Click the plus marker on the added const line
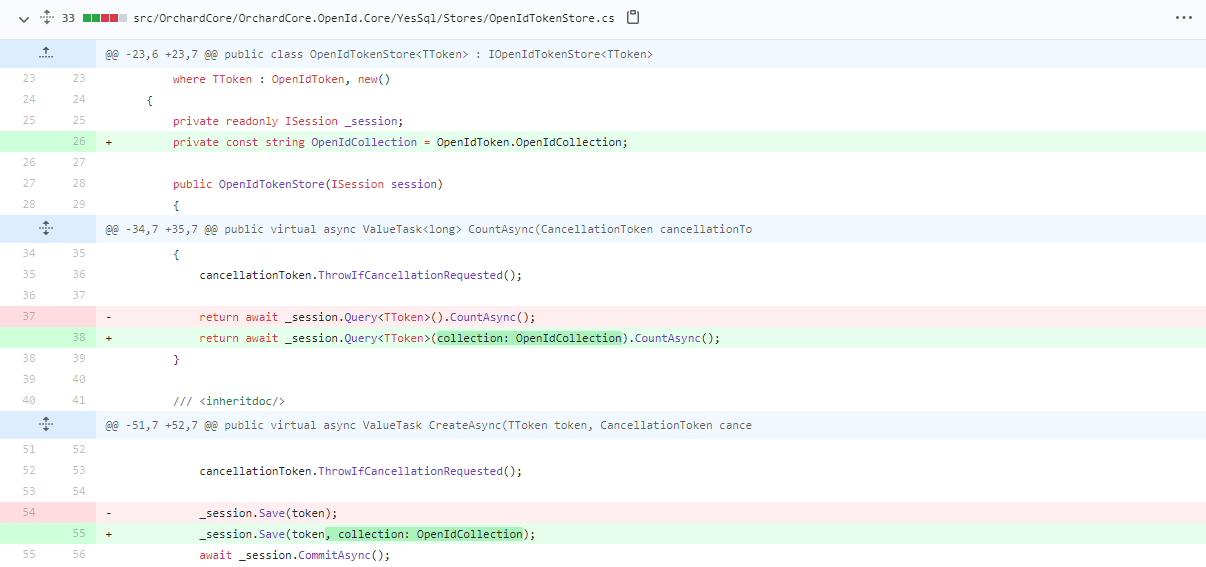Viewport: 1206px width, 567px height. pyautogui.click(x=109, y=142)
